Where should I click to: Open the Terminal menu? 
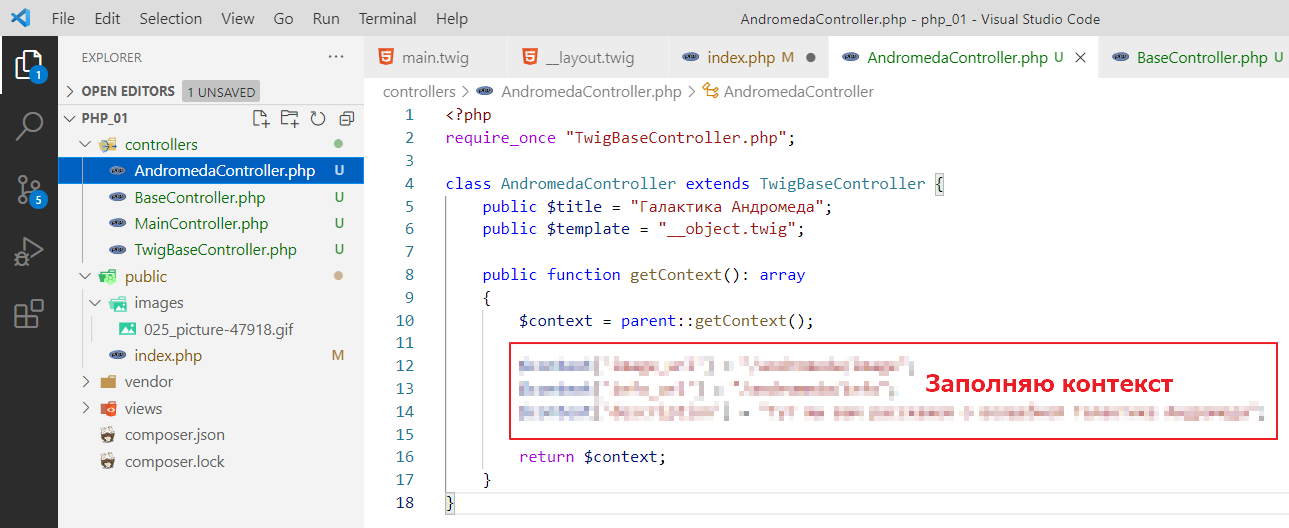(x=387, y=19)
